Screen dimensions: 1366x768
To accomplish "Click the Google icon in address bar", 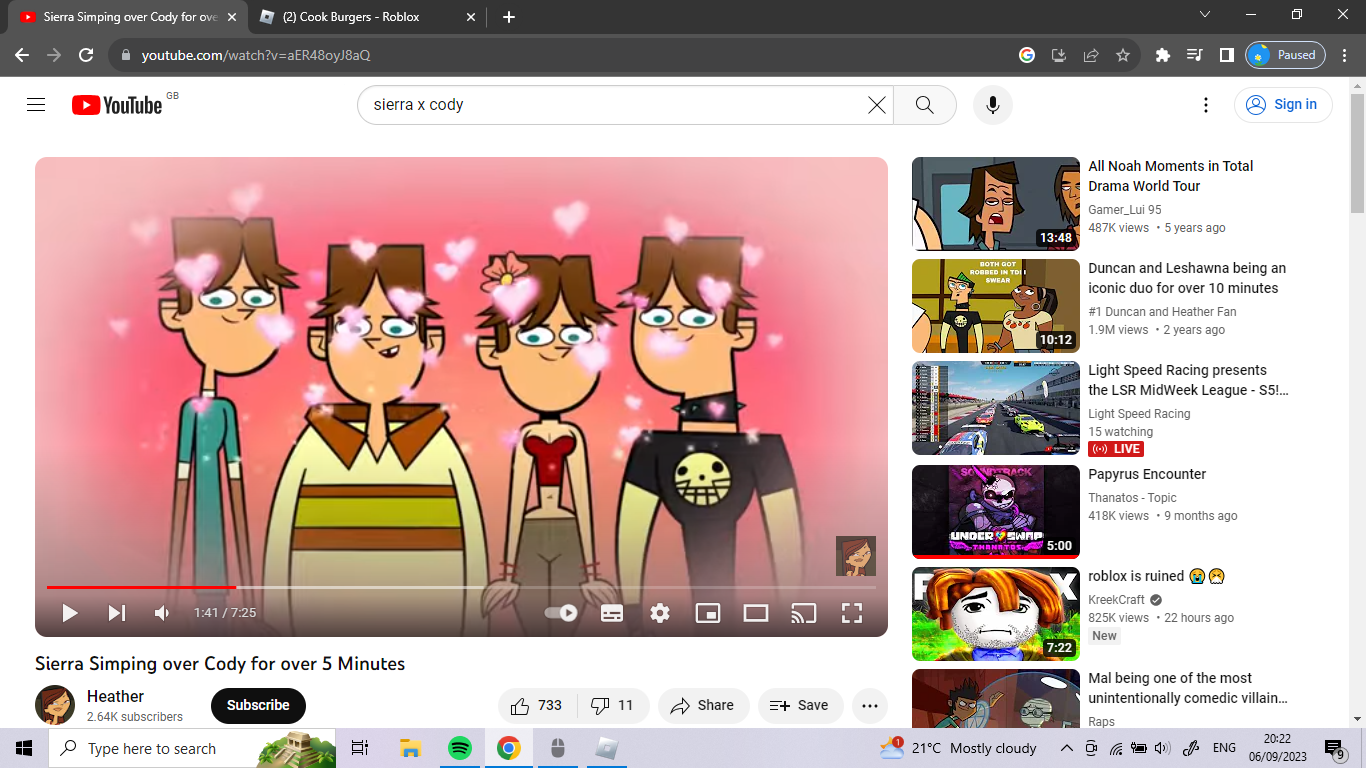I will pyautogui.click(x=1027, y=55).
